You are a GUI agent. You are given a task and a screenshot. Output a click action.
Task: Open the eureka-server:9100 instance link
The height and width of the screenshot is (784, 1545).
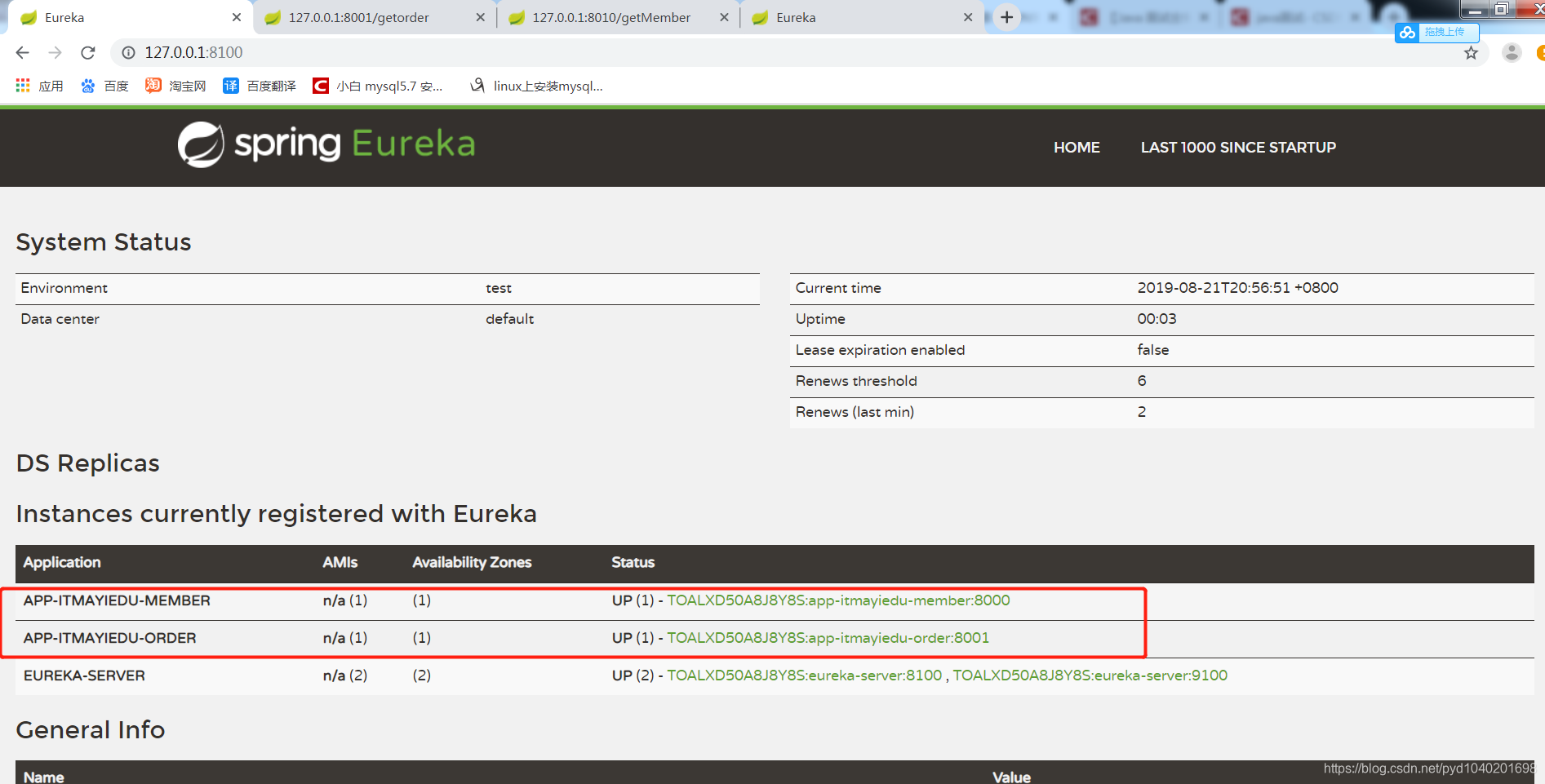[x=1090, y=675]
